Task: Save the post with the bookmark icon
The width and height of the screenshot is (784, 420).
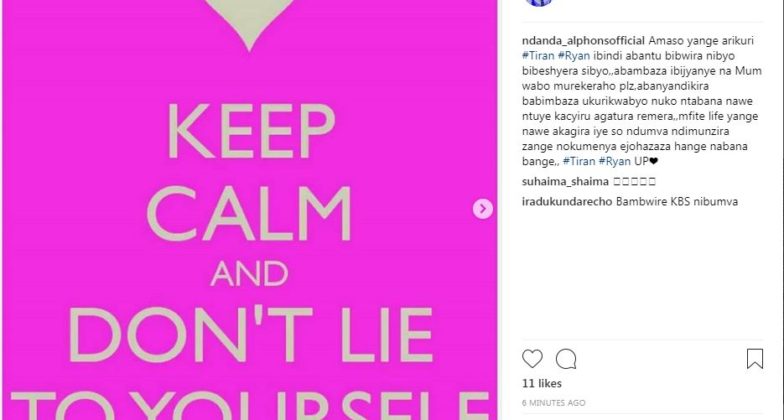Action: (x=754, y=359)
